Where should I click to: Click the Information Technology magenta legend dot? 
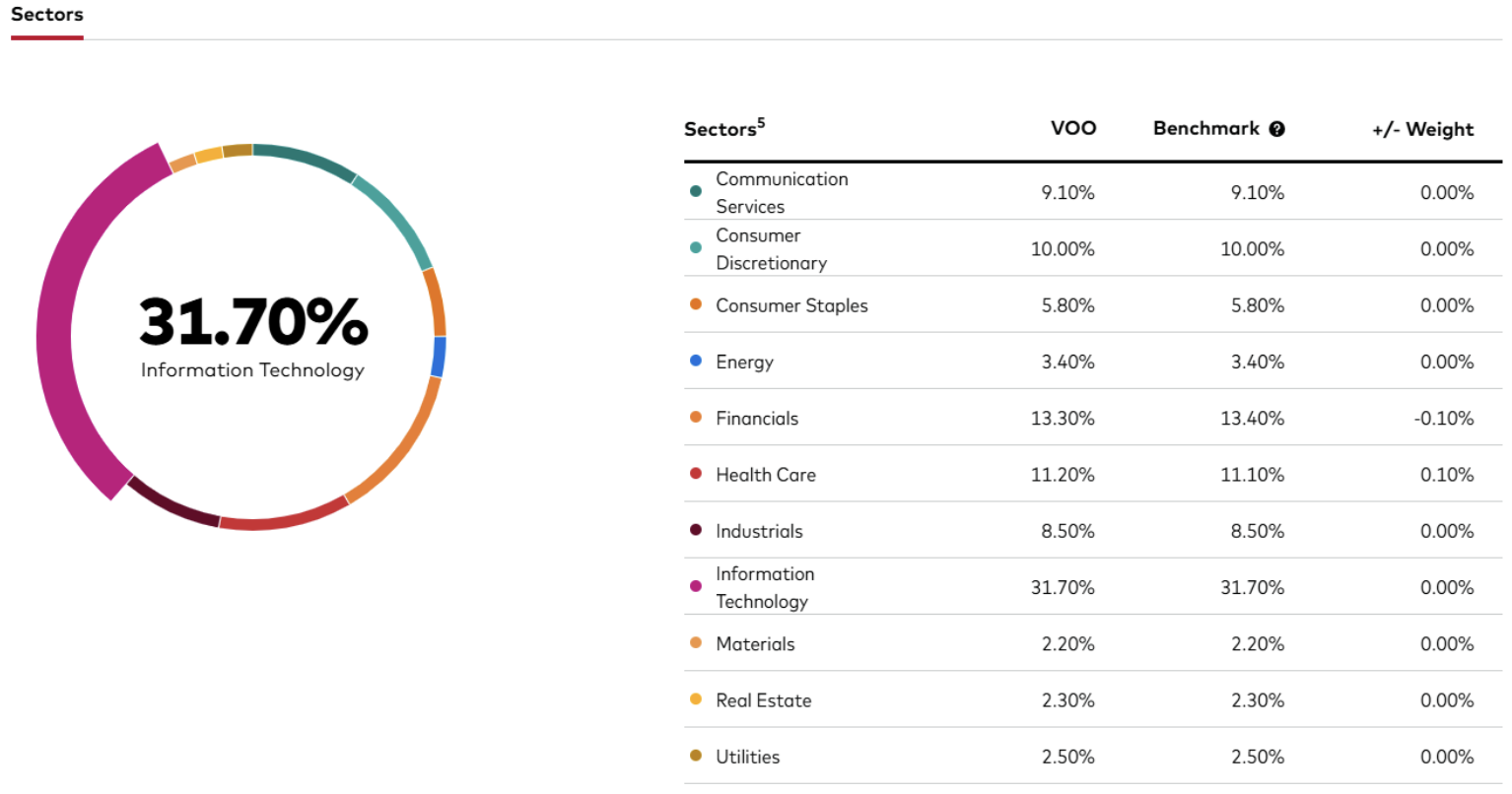(696, 586)
